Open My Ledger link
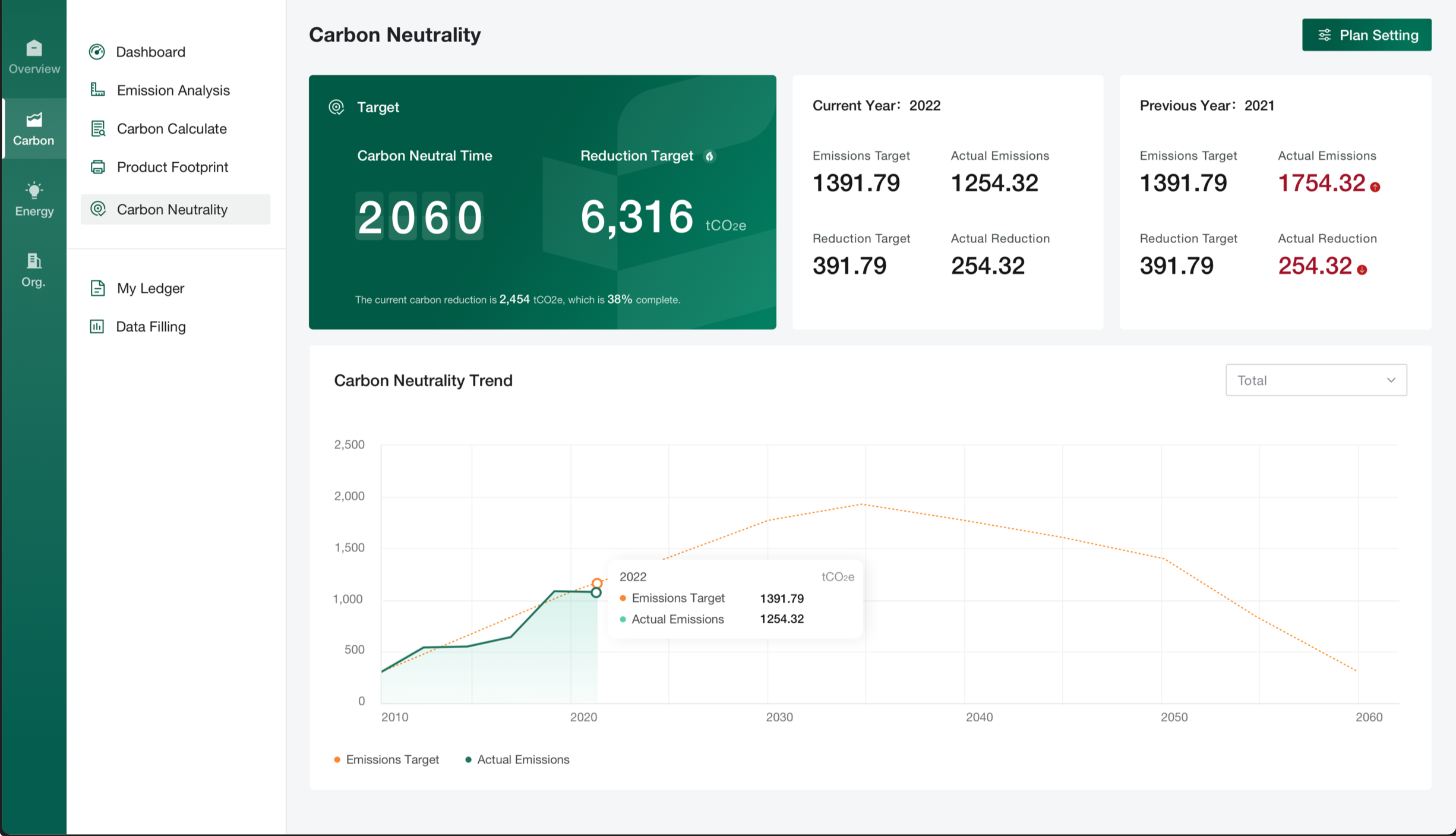Viewport: 1456px width, 836px height. (150, 288)
